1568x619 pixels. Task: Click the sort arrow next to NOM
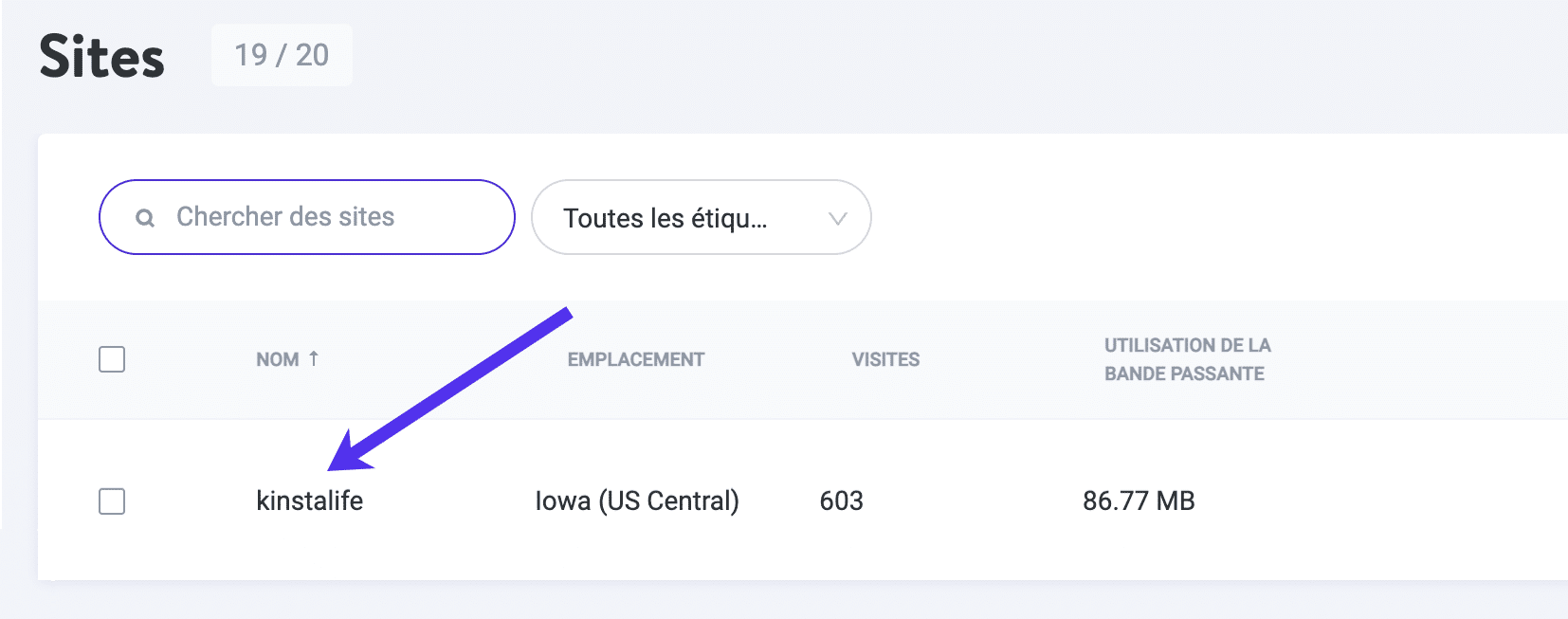(x=314, y=359)
